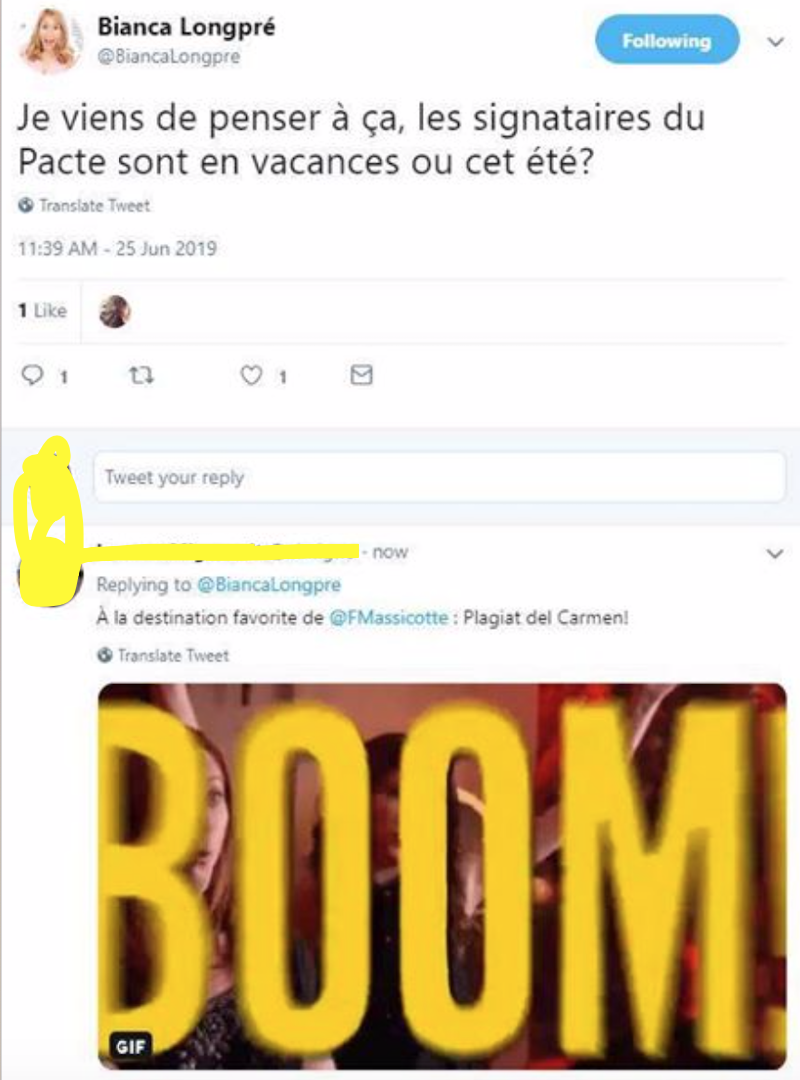Image resolution: width=800 pixels, height=1080 pixels.
Task: View the 1 Like list
Action: (43, 311)
